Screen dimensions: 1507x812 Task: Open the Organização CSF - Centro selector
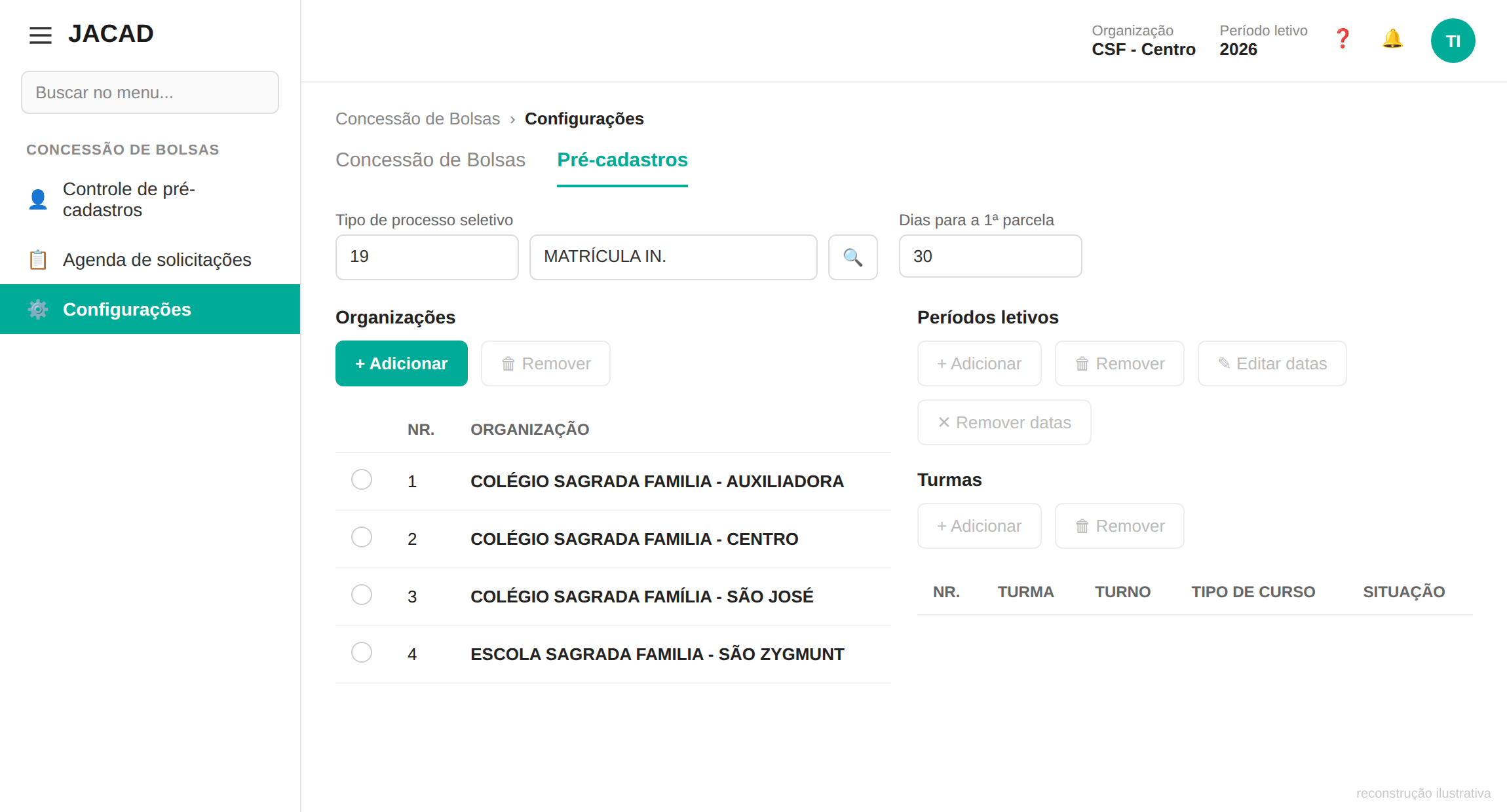(x=1143, y=41)
